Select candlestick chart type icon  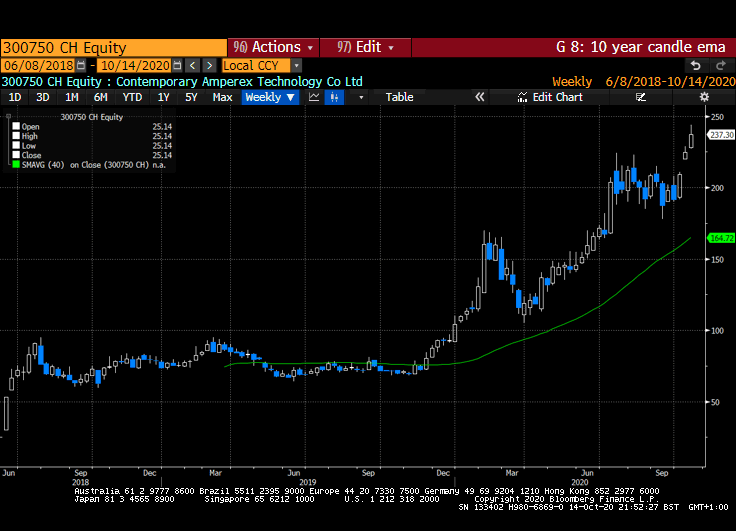(x=334, y=97)
